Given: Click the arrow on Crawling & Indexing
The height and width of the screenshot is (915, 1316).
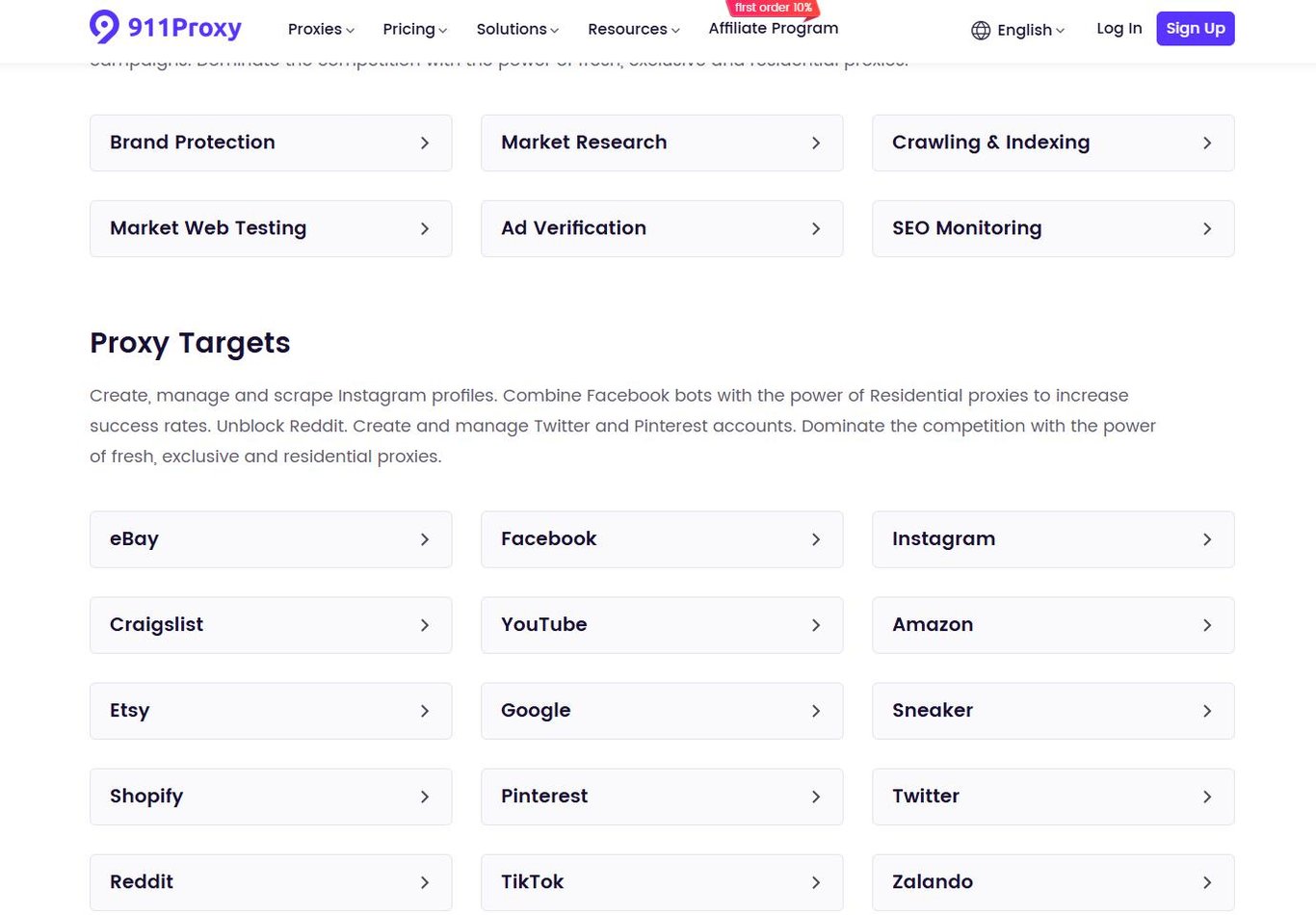Looking at the screenshot, I should tap(1207, 143).
